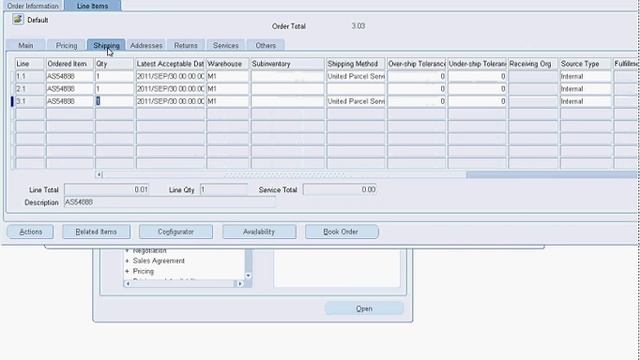The image size is (640, 360).
Task: Check item Availability button
Action: tap(259, 232)
